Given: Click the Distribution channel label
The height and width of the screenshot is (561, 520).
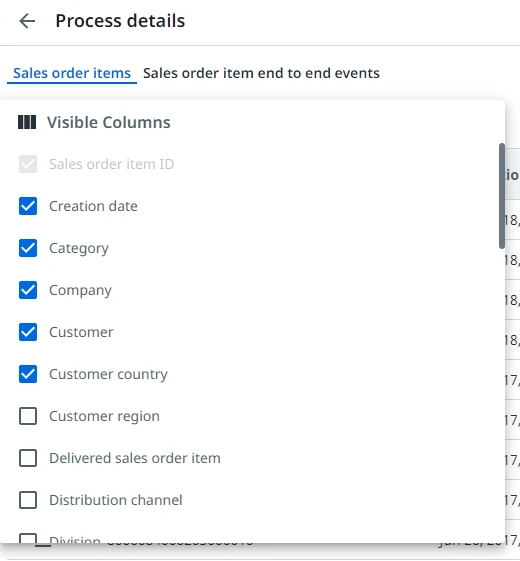Looking at the screenshot, I should (x=116, y=500).
